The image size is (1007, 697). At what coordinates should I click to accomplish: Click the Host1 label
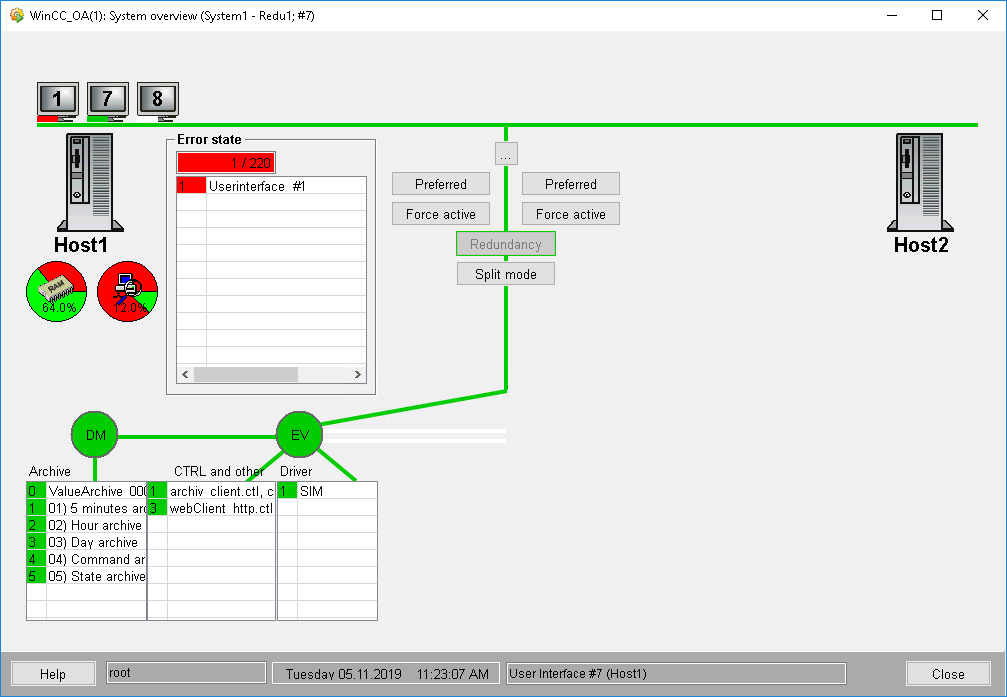click(x=81, y=245)
